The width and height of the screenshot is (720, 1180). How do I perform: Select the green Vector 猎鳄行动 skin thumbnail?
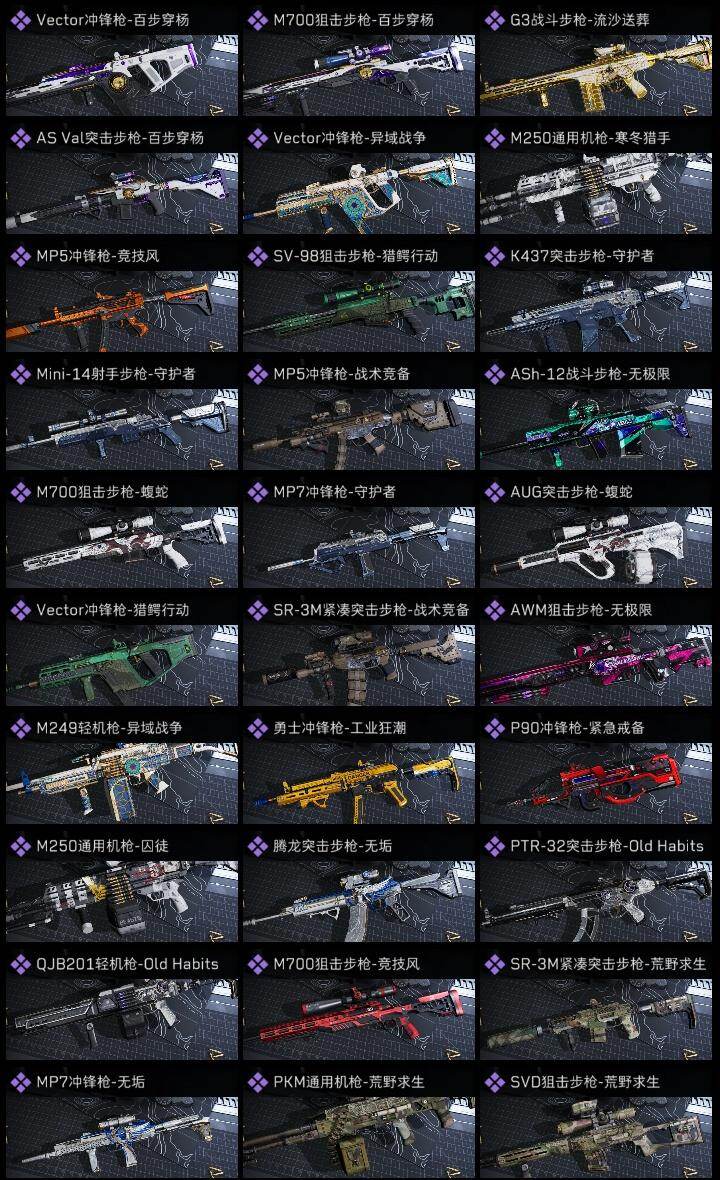pyautogui.click(x=122, y=665)
